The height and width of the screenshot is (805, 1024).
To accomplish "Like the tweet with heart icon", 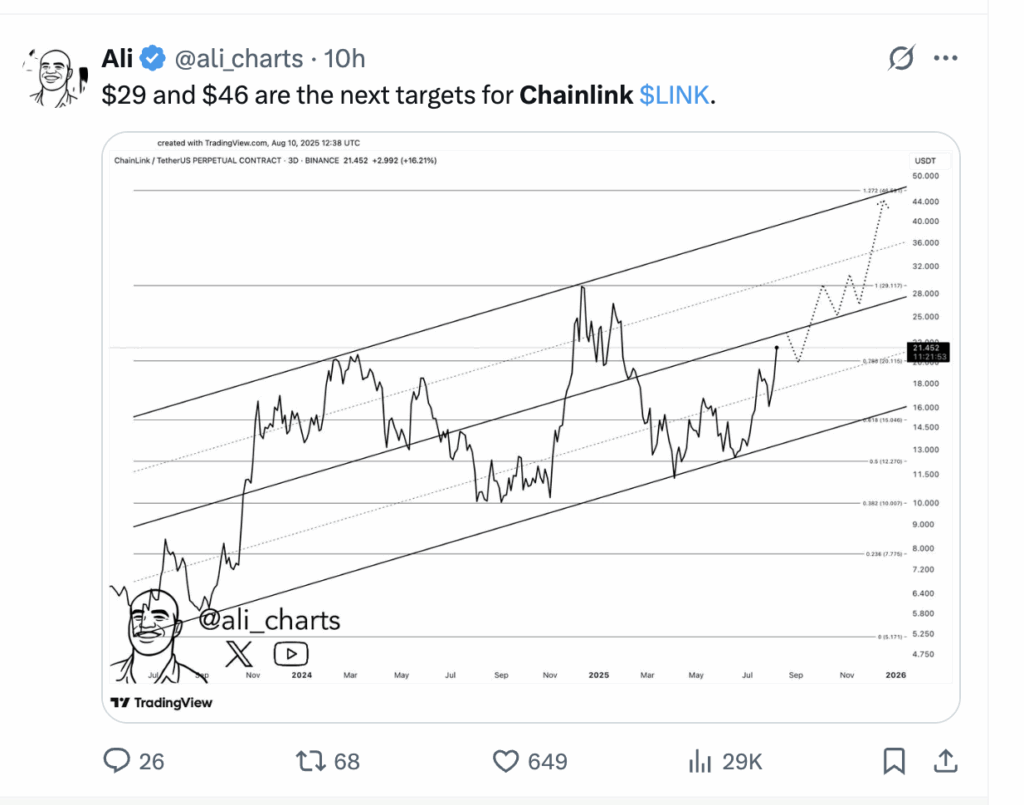I will tap(505, 761).
